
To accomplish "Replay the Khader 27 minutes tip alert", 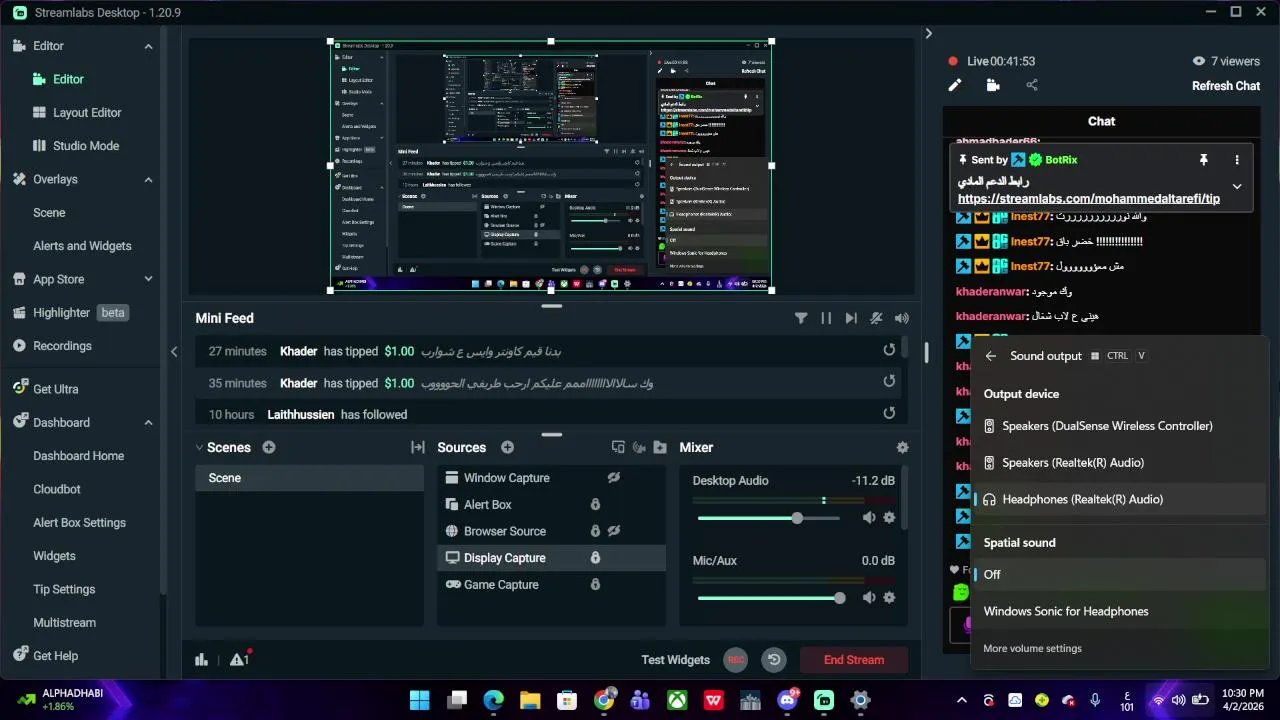I will tap(889, 350).
